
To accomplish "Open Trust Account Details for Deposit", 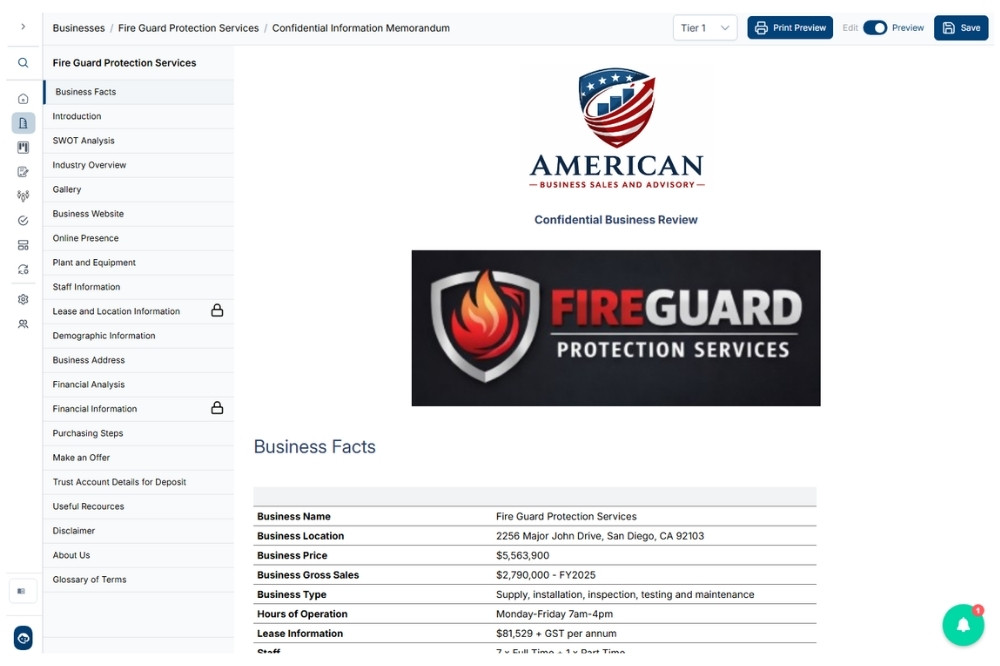I will pos(138,482).
